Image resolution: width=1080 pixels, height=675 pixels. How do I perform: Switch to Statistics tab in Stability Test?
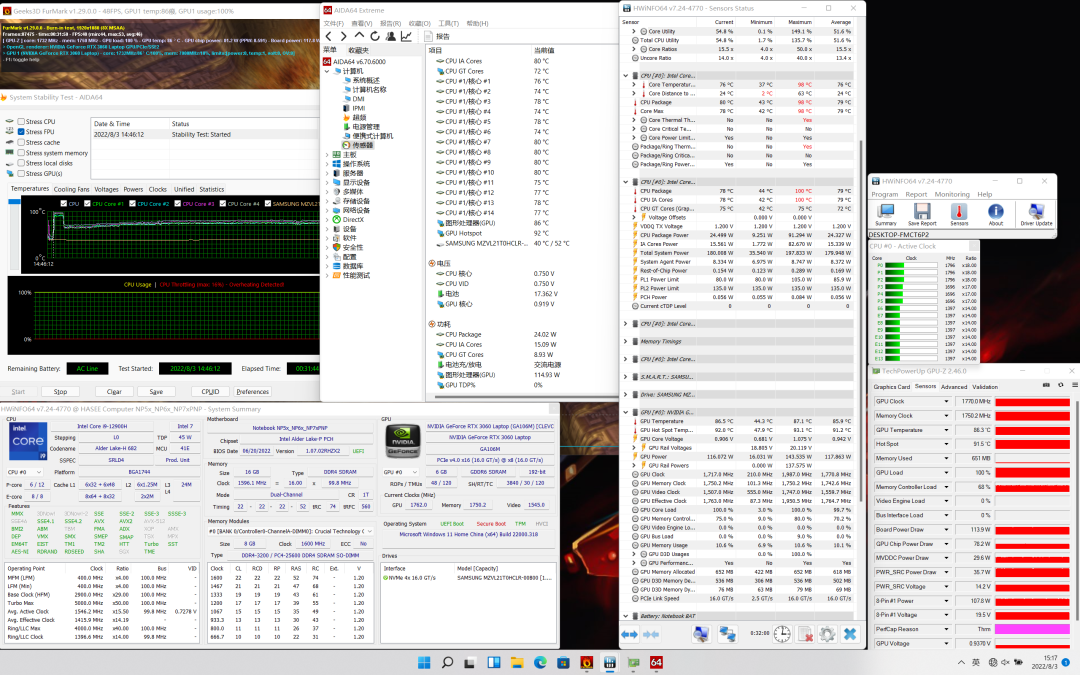(x=211, y=189)
